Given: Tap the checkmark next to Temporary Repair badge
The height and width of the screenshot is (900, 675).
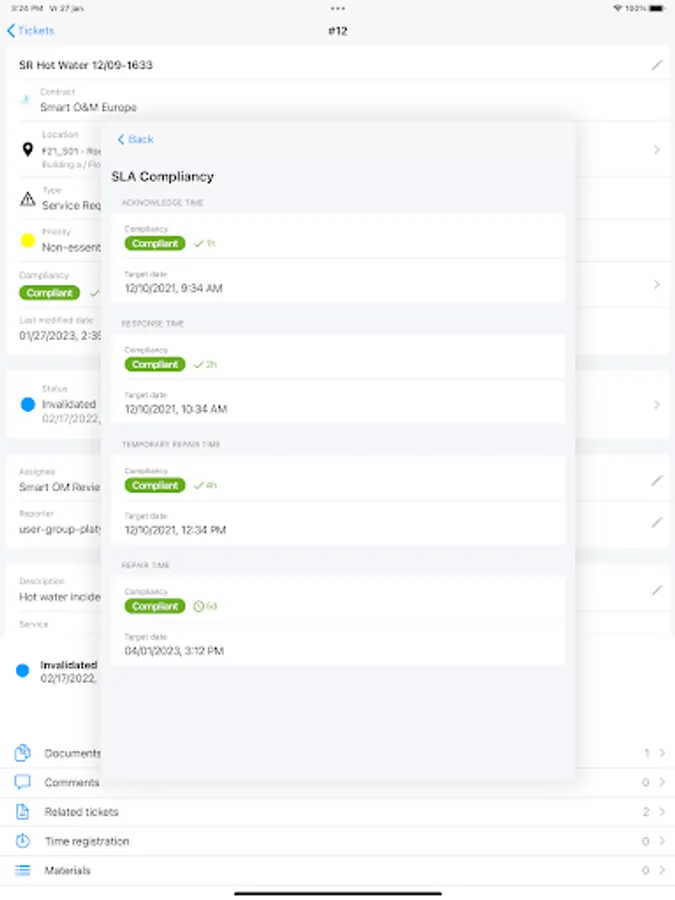Looking at the screenshot, I should tap(199, 486).
